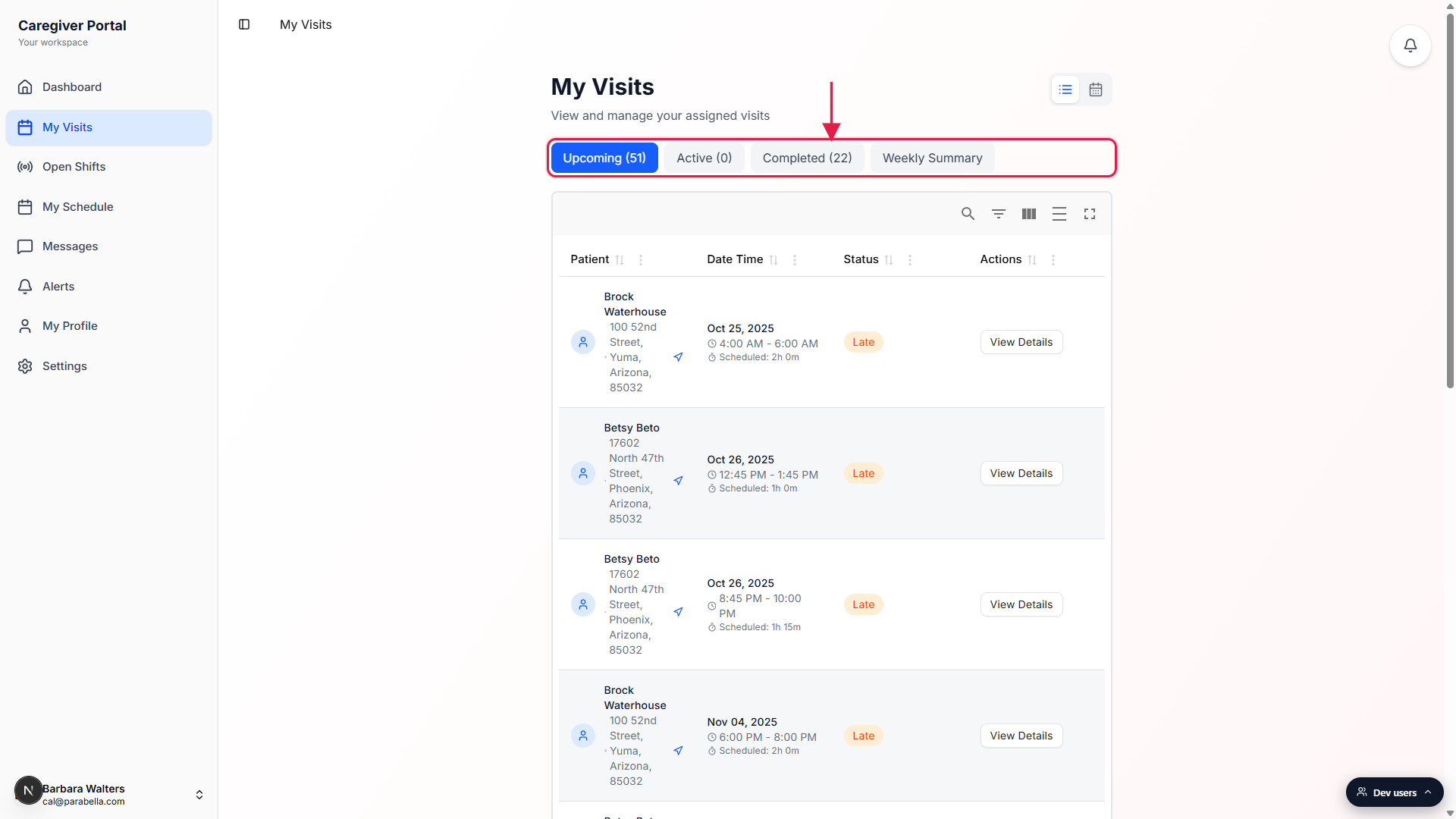Navigate to Brock Waterhouse Oct 25 address
1456x819 pixels.
678,357
